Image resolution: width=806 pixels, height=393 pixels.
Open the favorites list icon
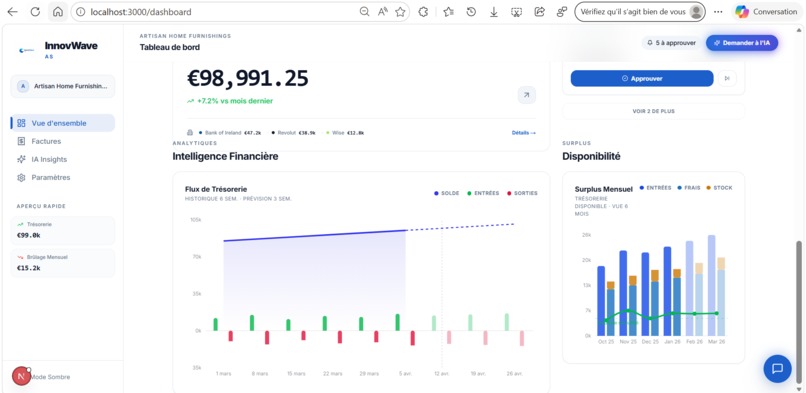(x=448, y=12)
